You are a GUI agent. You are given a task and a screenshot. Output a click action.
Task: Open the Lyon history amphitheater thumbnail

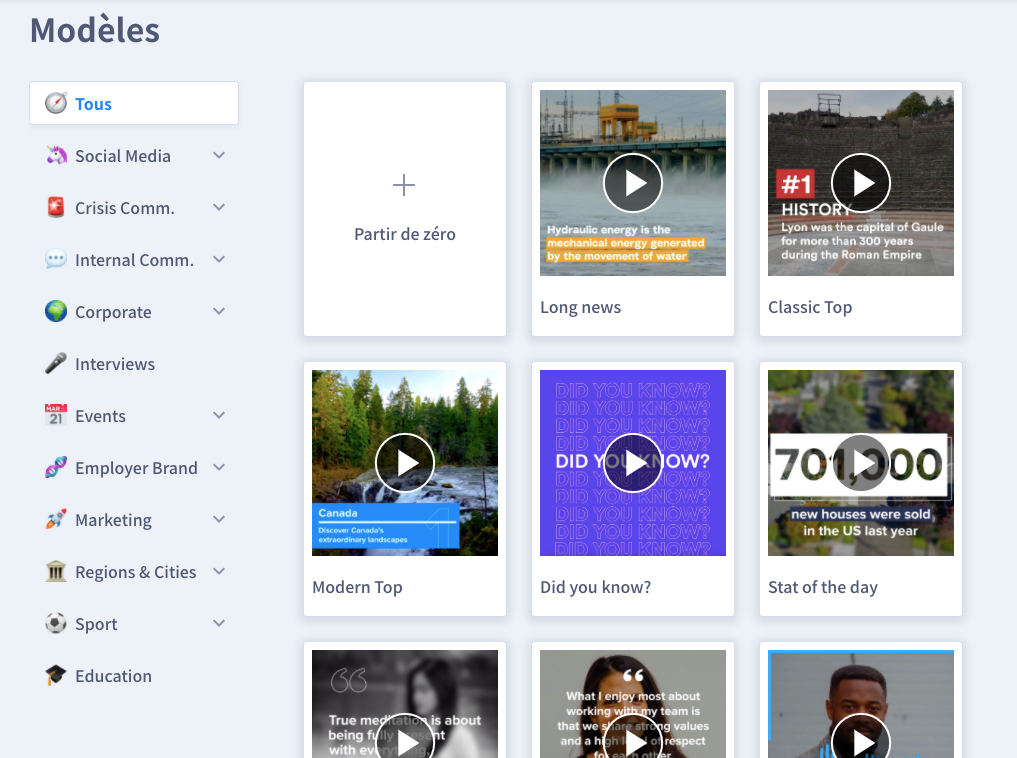click(861, 183)
